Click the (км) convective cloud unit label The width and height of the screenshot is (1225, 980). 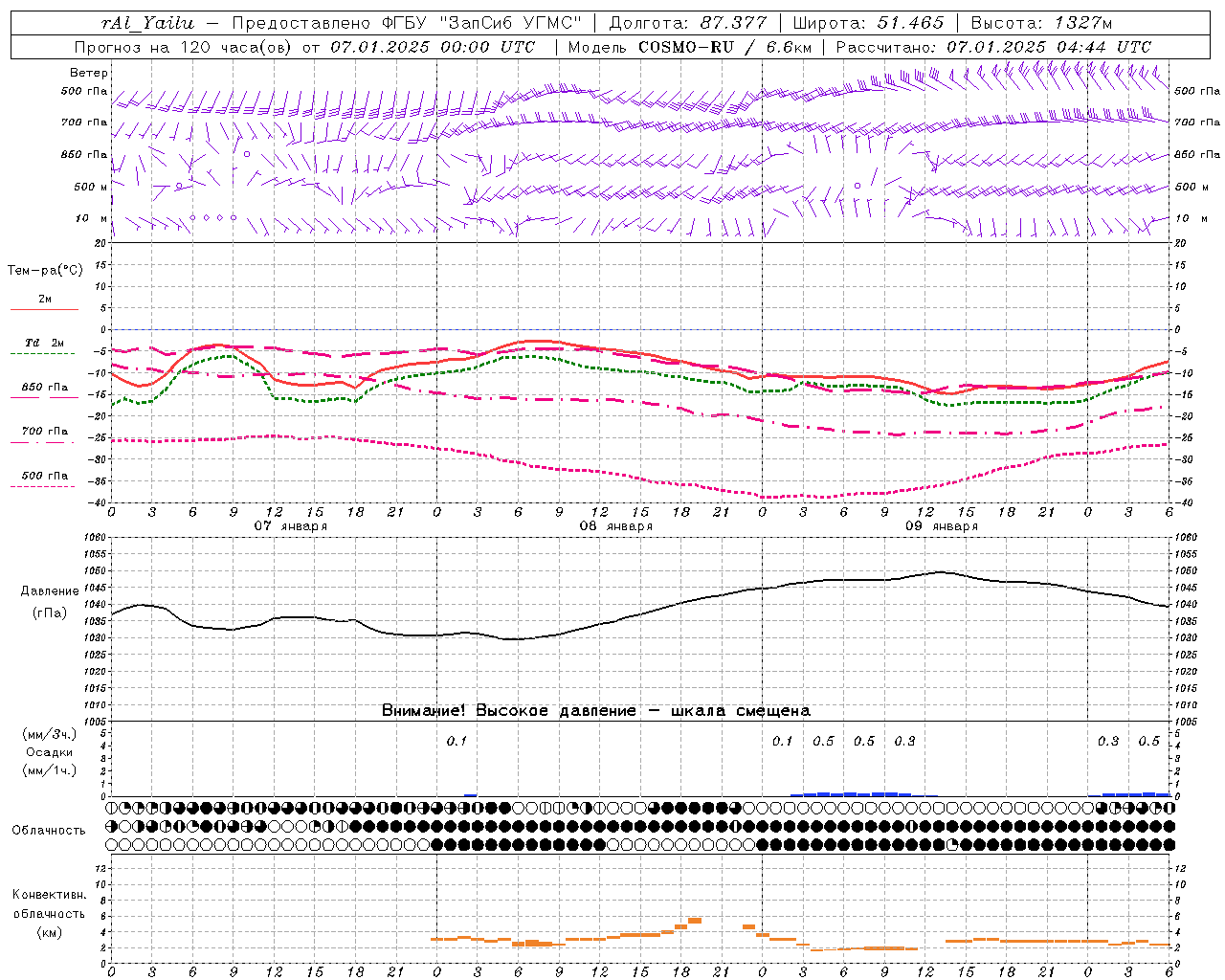pos(50,932)
